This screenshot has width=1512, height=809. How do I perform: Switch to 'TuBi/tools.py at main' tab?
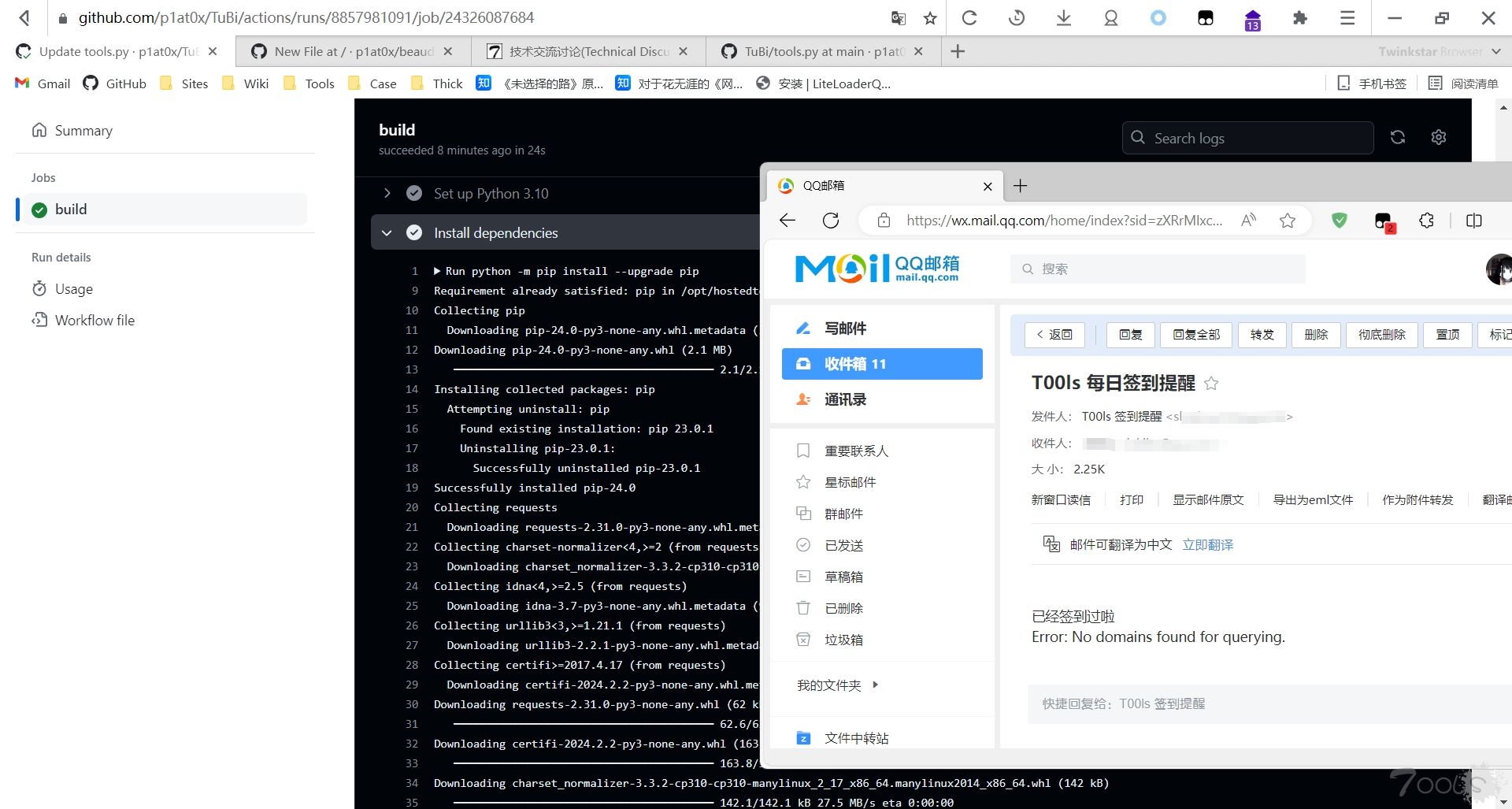(x=824, y=51)
